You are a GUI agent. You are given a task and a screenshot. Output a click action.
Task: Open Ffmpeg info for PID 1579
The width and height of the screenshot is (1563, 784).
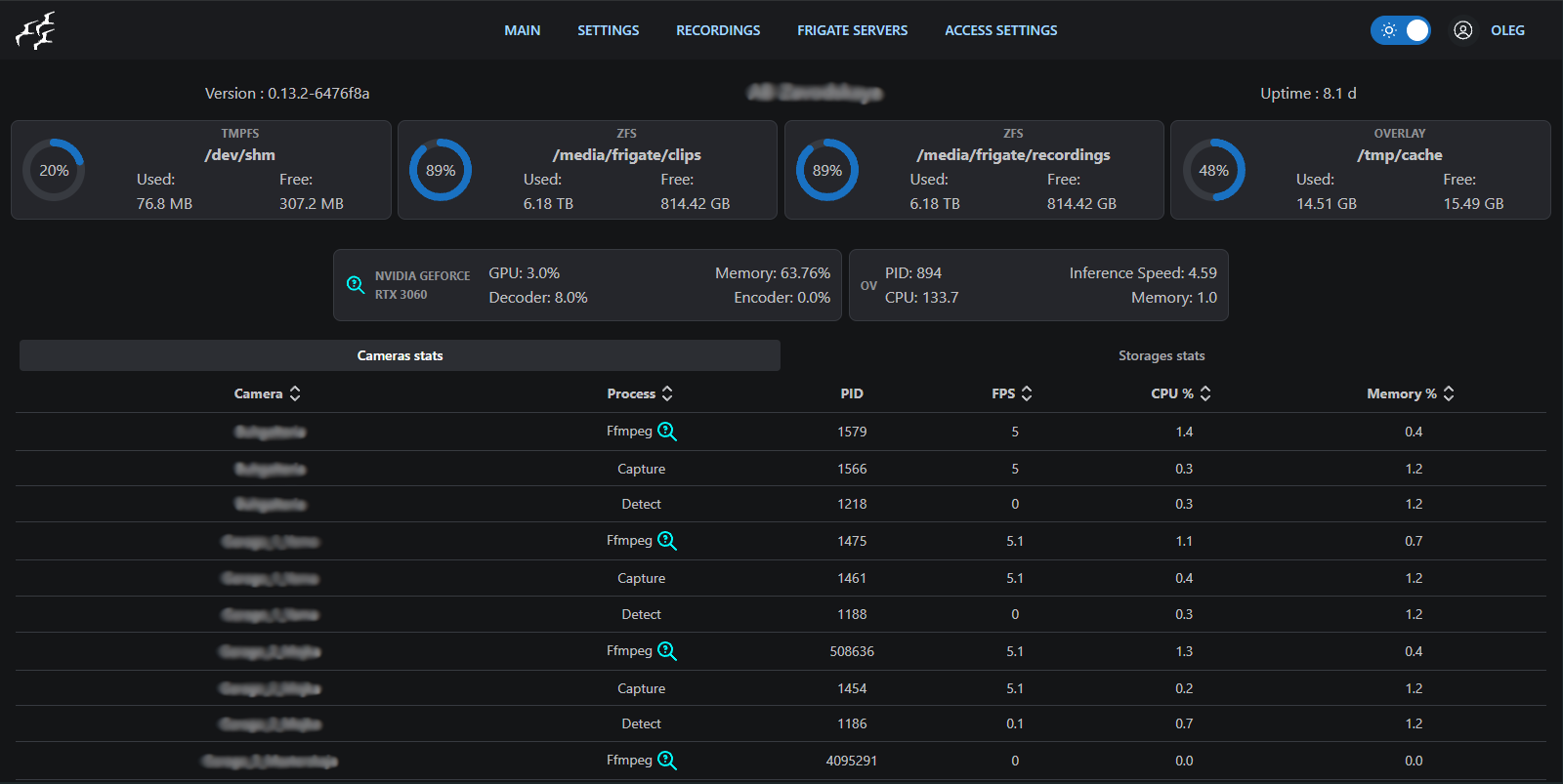[667, 432]
